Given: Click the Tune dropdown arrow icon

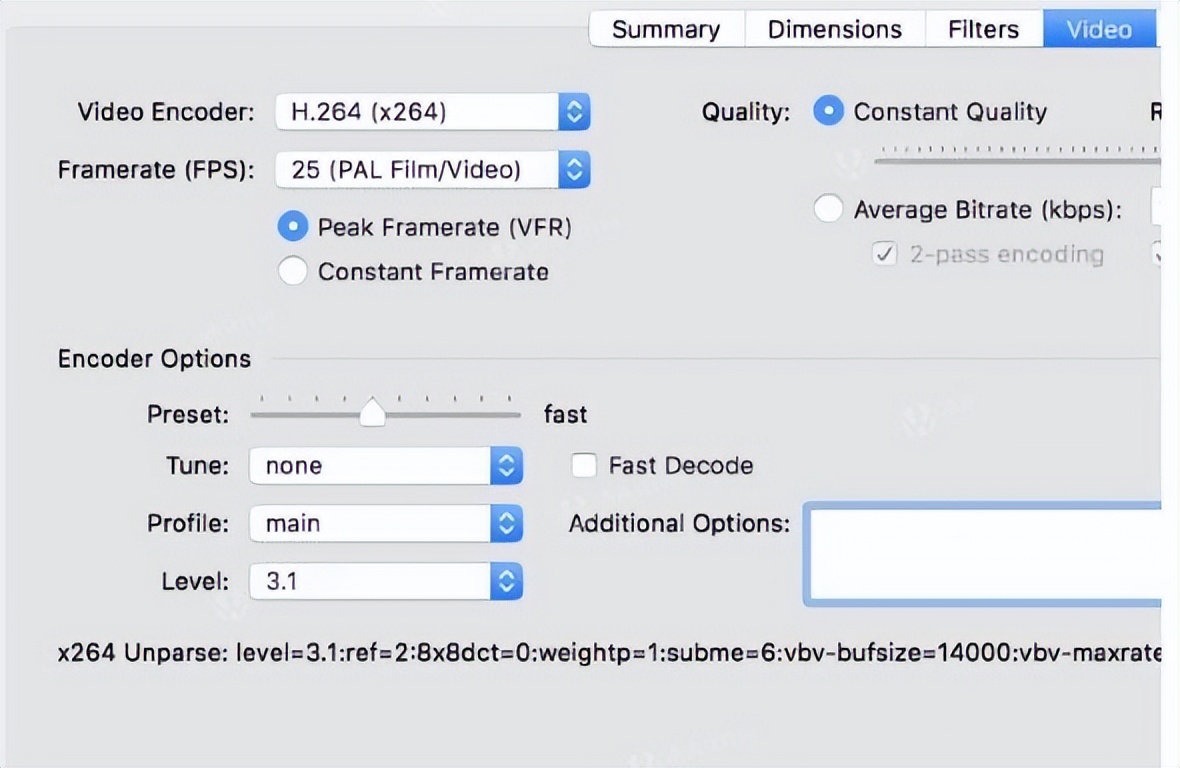Looking at the screenshot, I should [505, 465].
